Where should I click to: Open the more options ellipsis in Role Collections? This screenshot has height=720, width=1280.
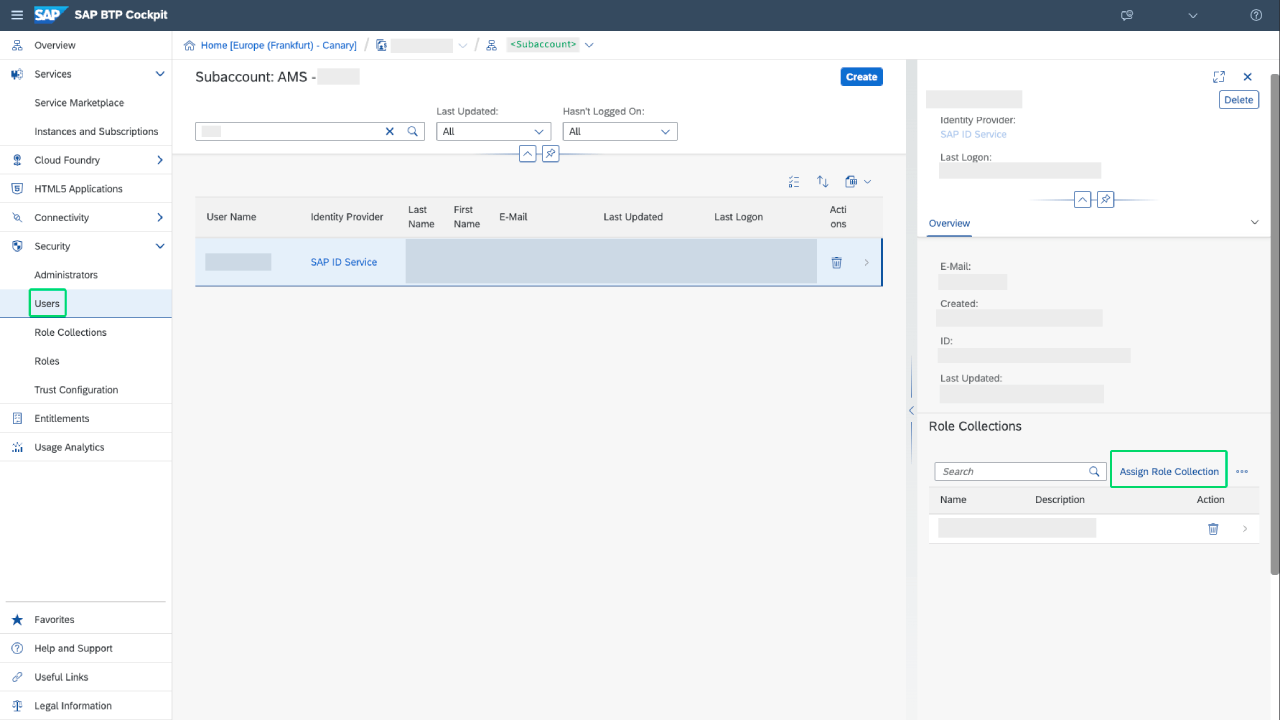coord(1242,471)
